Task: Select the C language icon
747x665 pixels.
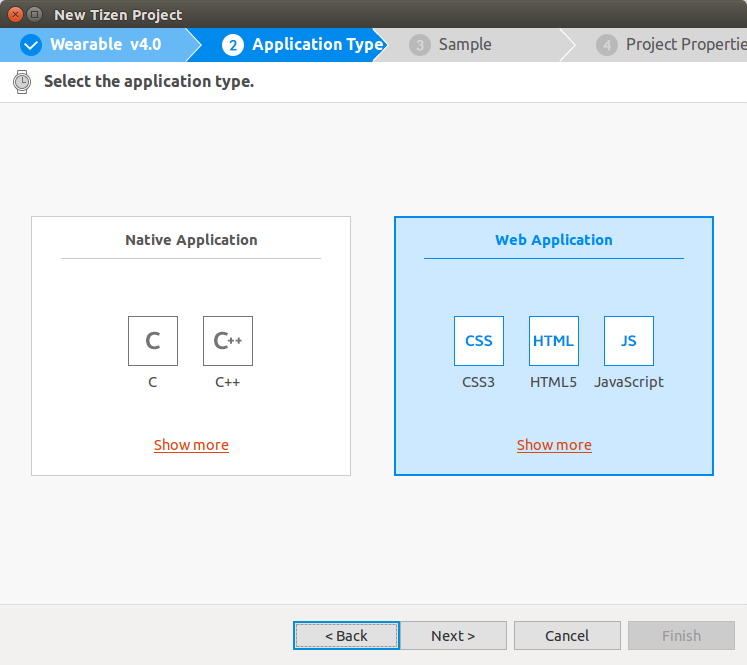Action: coord(153,341)
